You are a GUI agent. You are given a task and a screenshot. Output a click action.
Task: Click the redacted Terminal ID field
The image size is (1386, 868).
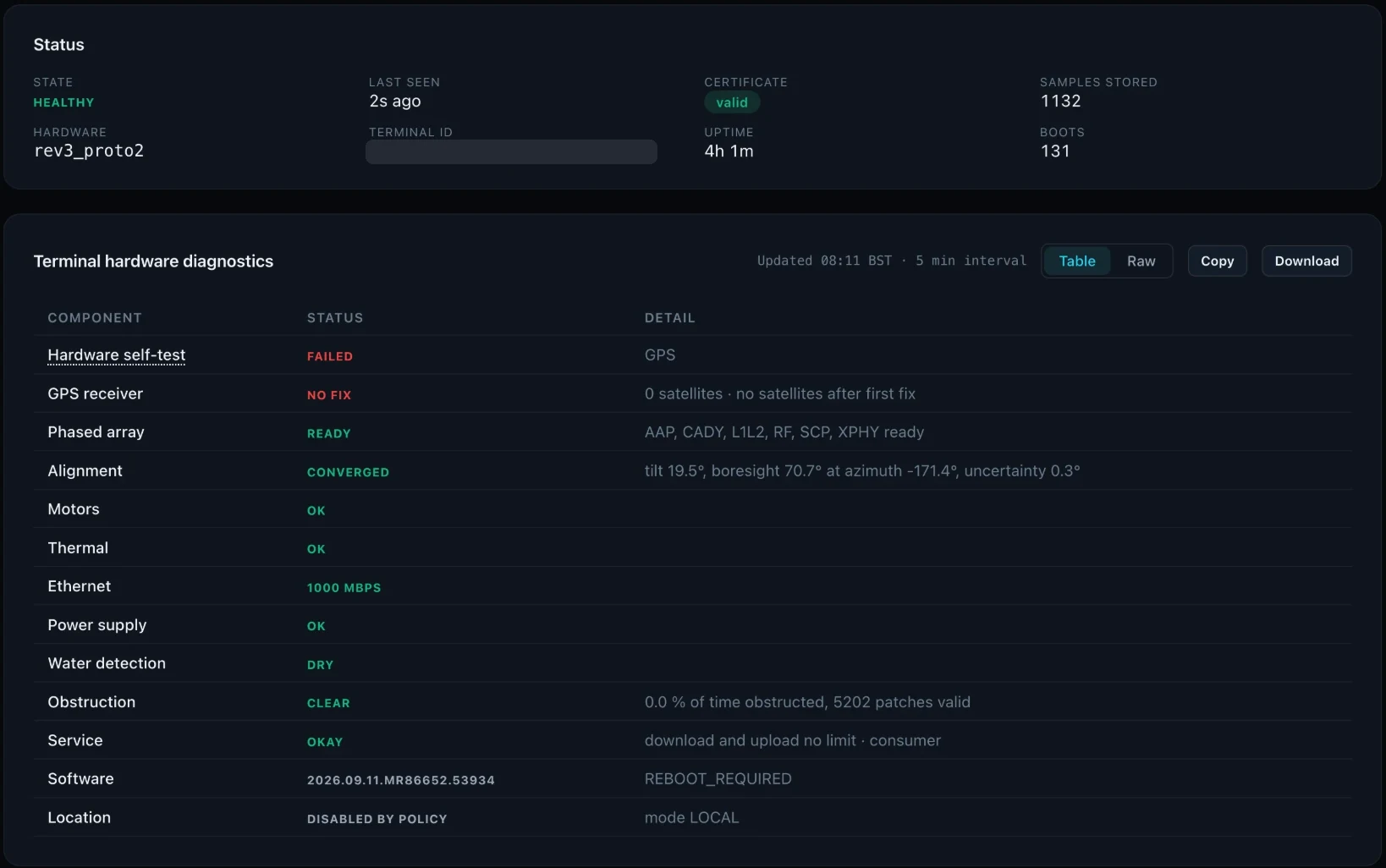[x=511, y=152]
